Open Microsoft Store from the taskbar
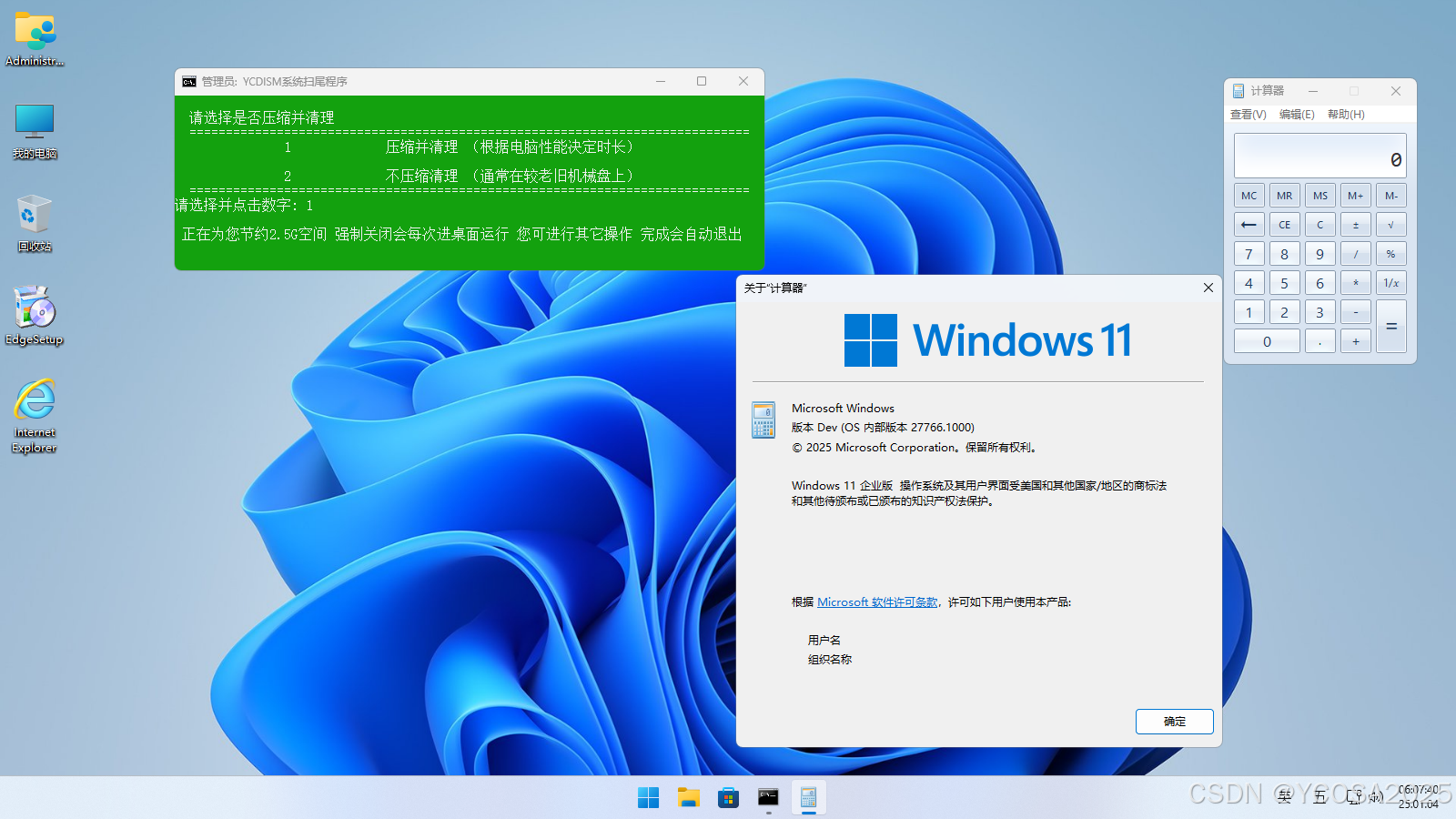 click(x=729, y=798)
